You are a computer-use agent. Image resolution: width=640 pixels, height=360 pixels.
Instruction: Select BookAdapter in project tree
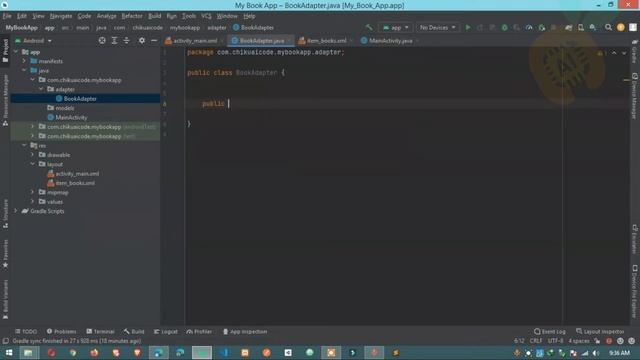80,98
